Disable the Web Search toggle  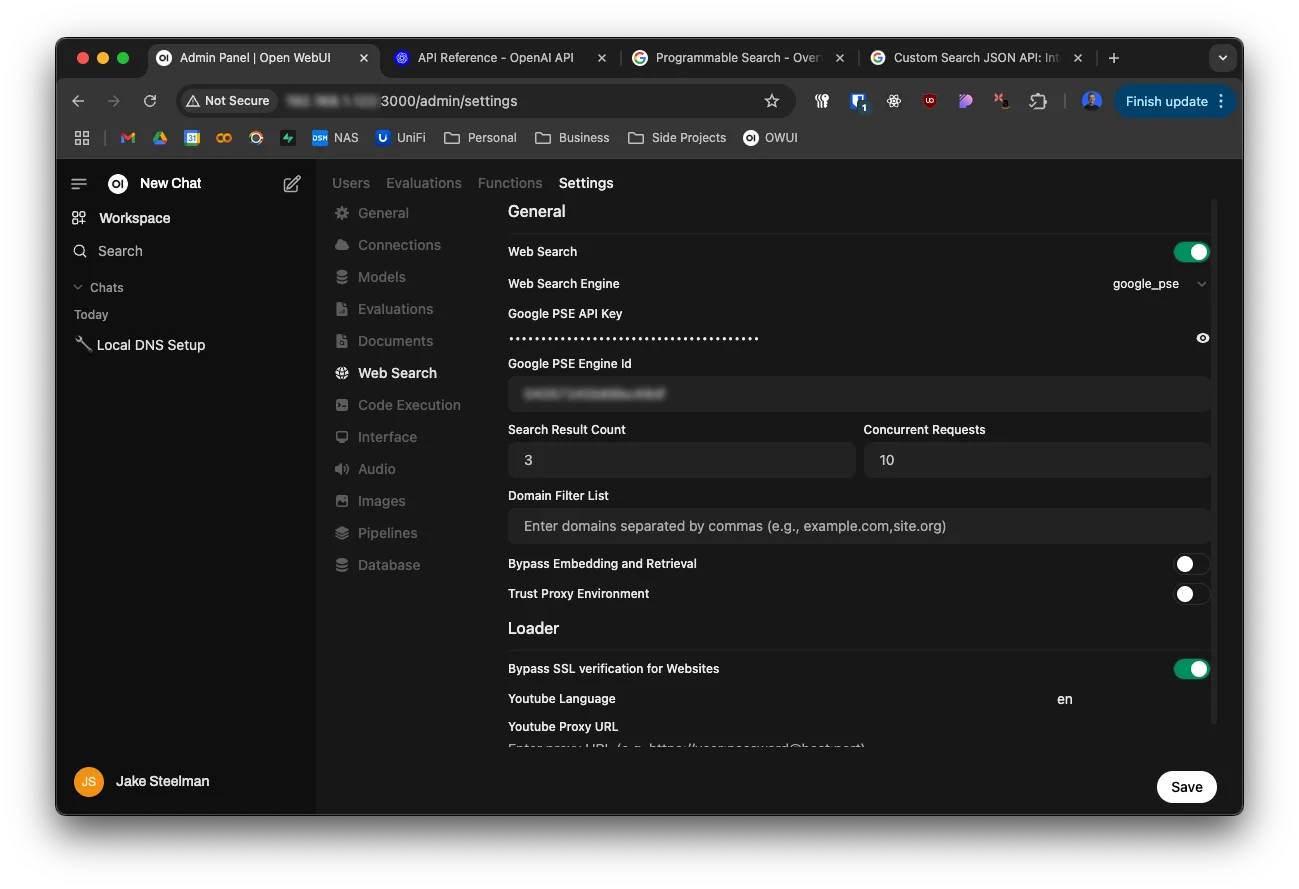[x=1192, y=252]
